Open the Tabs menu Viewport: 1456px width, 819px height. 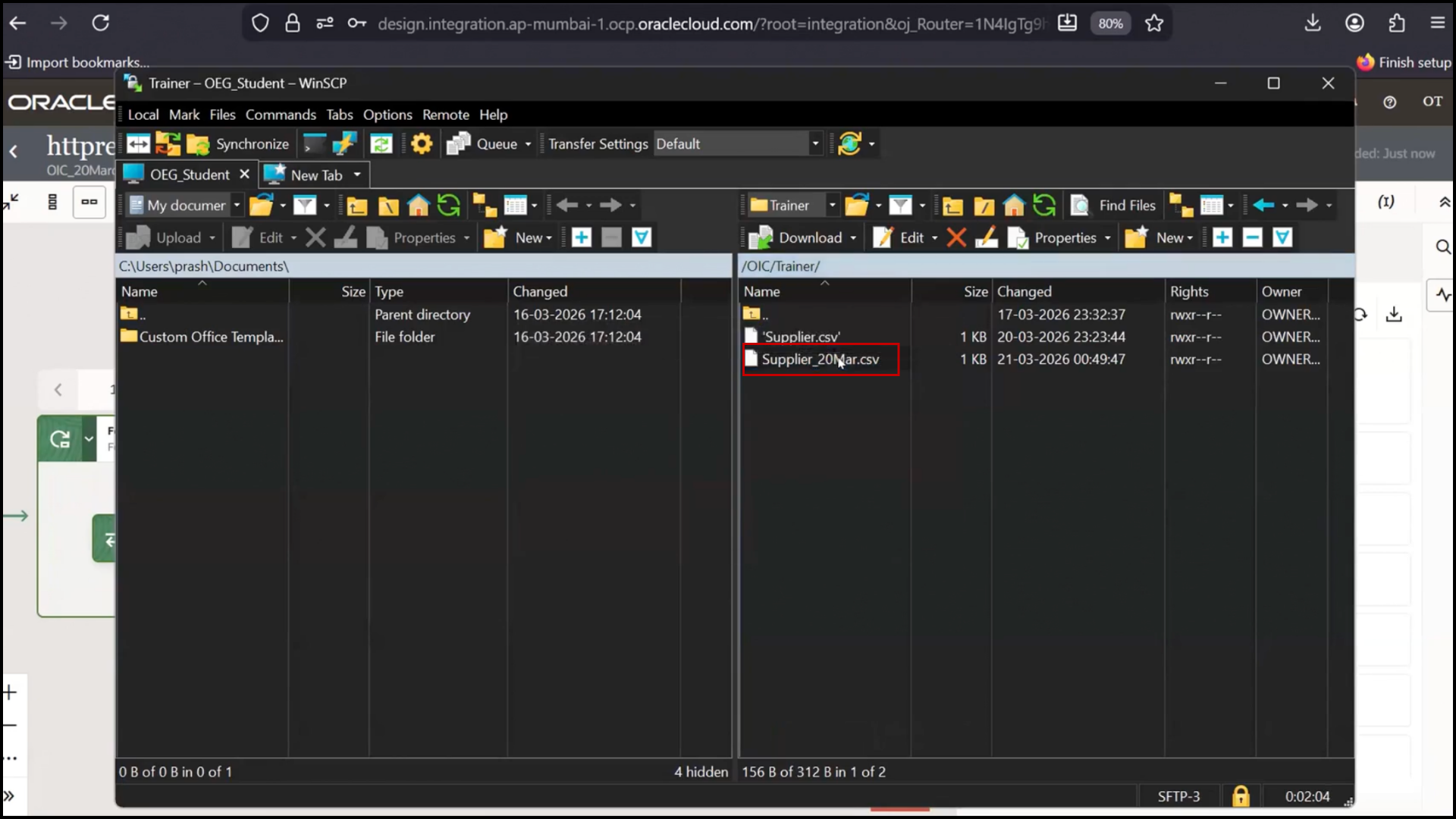click(340, 115)
